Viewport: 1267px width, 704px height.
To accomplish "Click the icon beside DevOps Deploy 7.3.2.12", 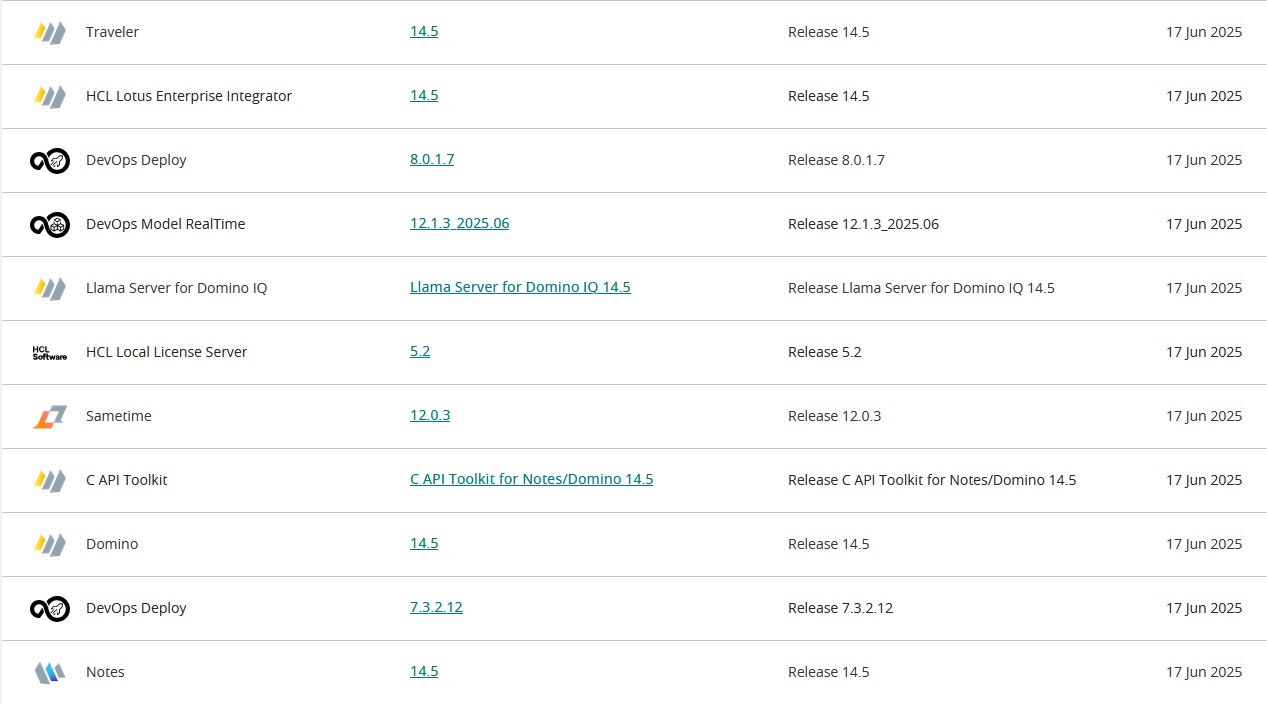I will pos(49,608).
